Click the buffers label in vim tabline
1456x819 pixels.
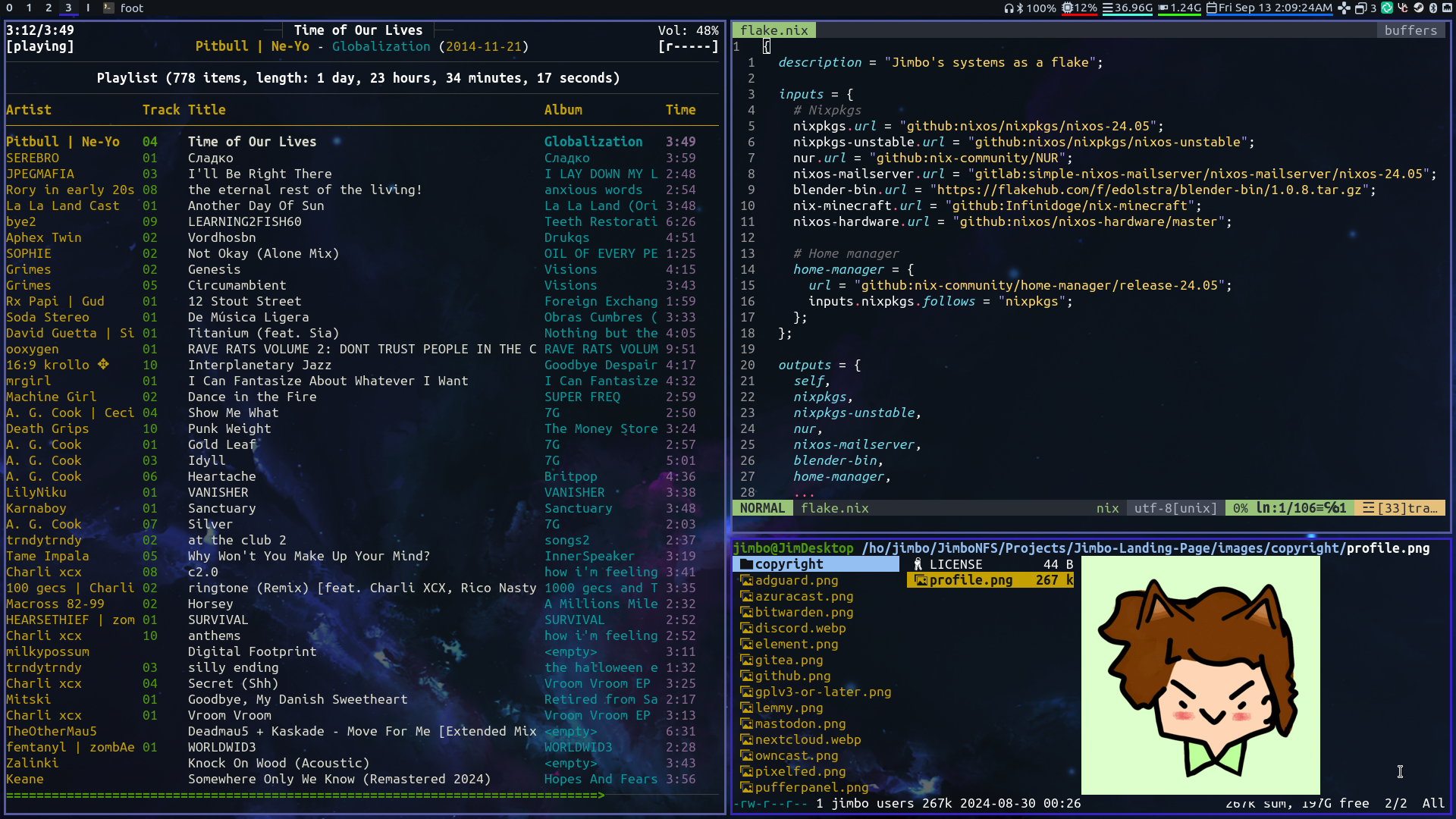(1410, 30)
